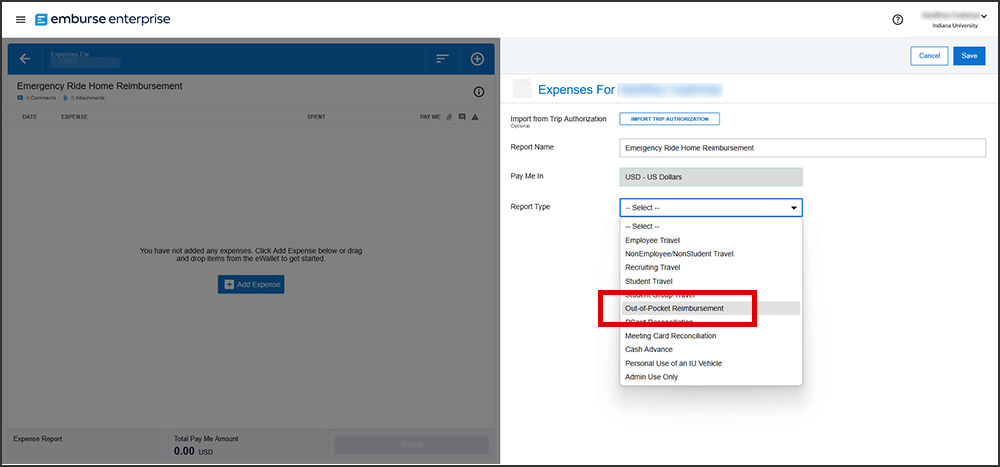Screen dimensions: 1000x467
Task: Choose Recruiting Travel report type
Action: point(652,268)
